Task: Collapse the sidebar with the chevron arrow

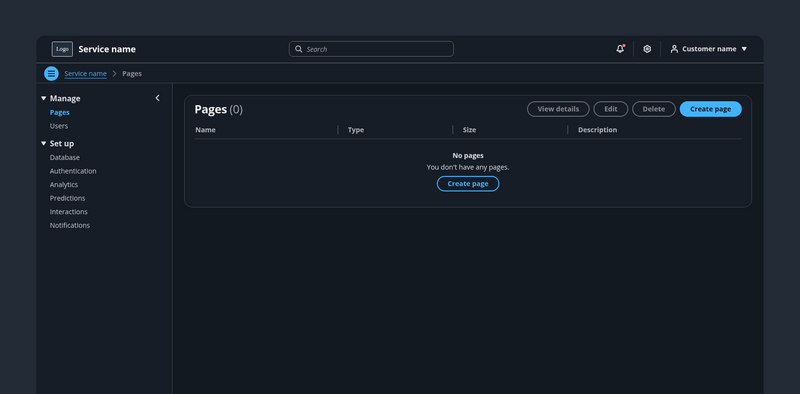Action: [157, 98]
